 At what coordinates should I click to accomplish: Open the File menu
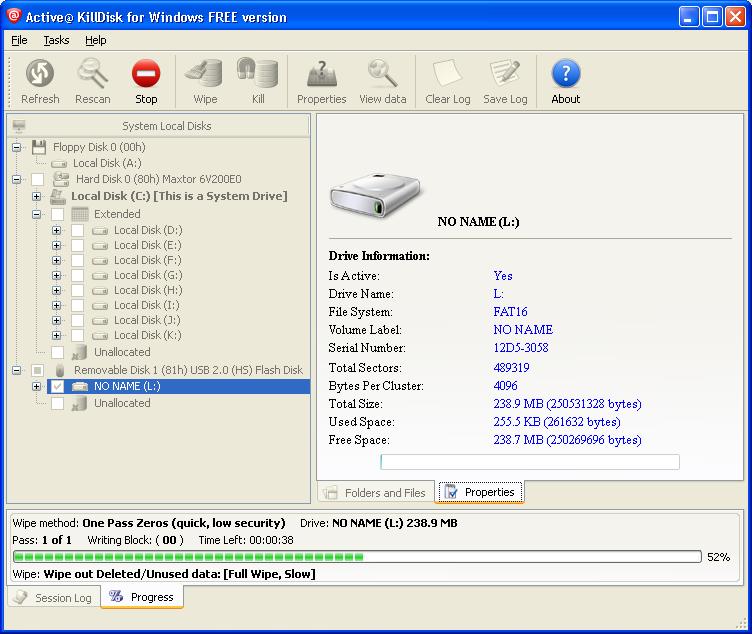19,40
